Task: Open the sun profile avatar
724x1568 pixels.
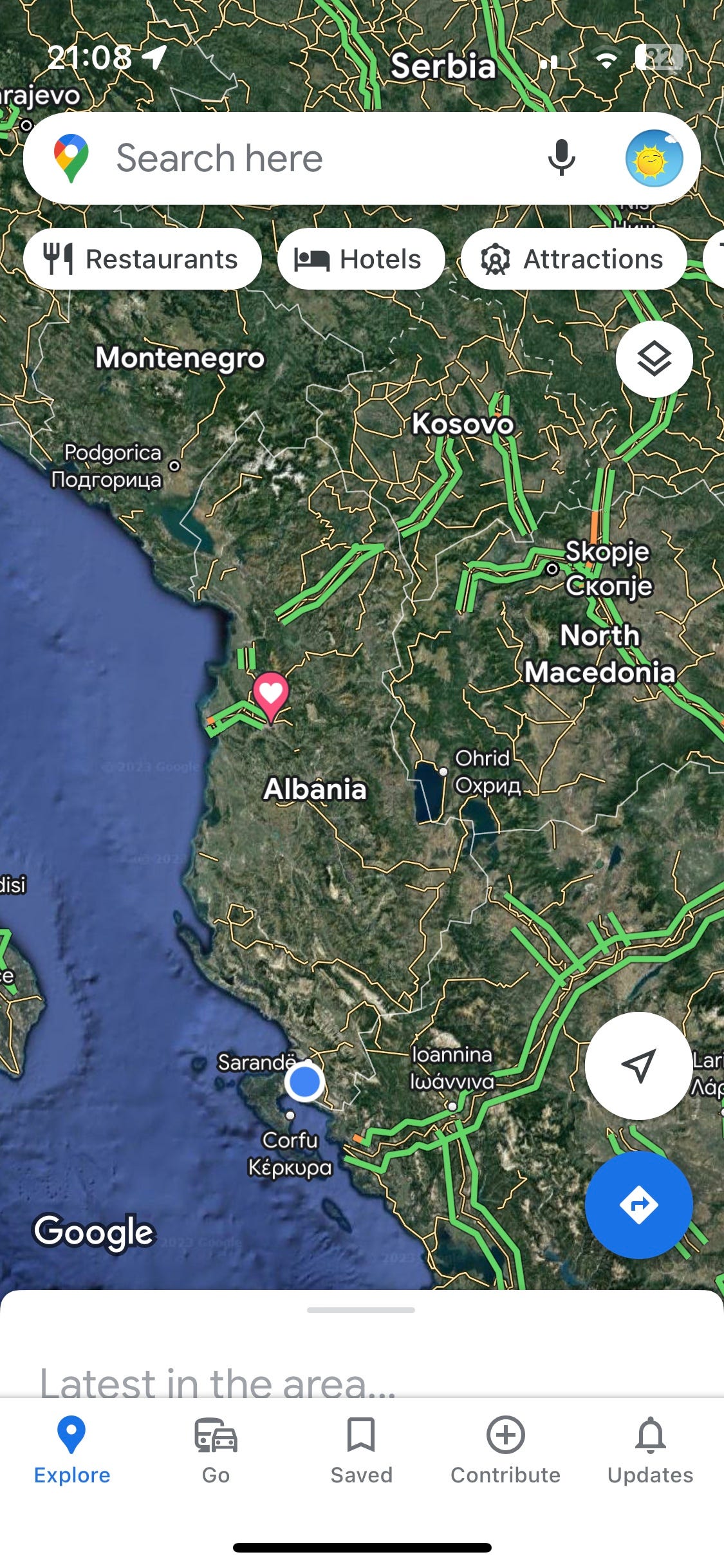Action: pyautogui.click(x=654, y=158)
